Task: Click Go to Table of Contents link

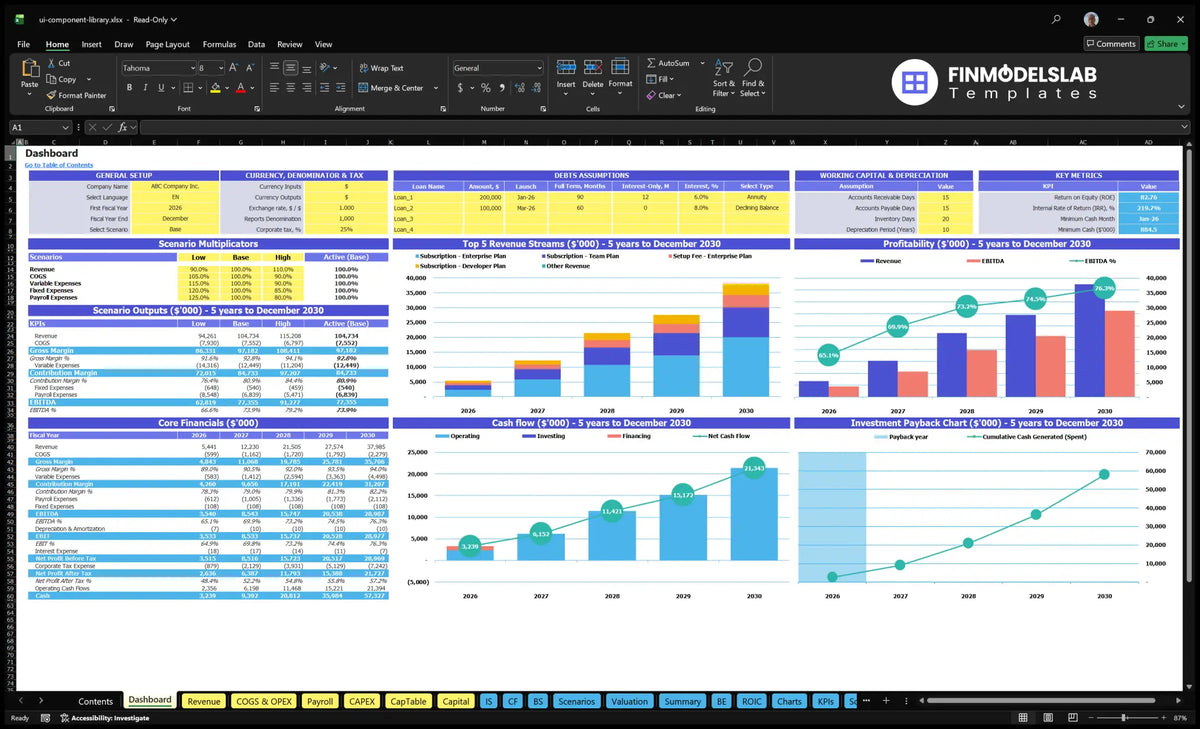Action: (x=59, y=165)
